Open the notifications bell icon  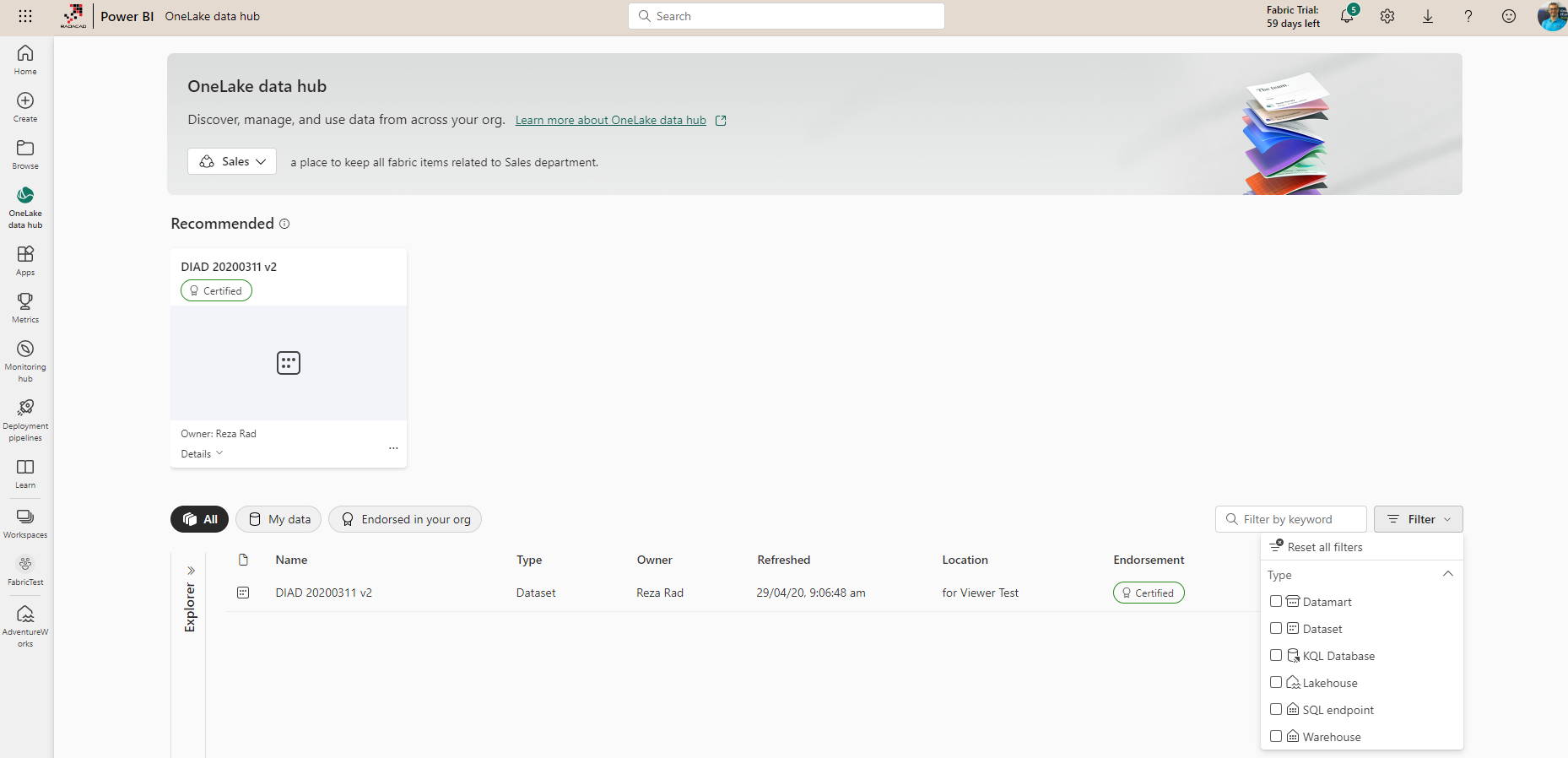1347,17
